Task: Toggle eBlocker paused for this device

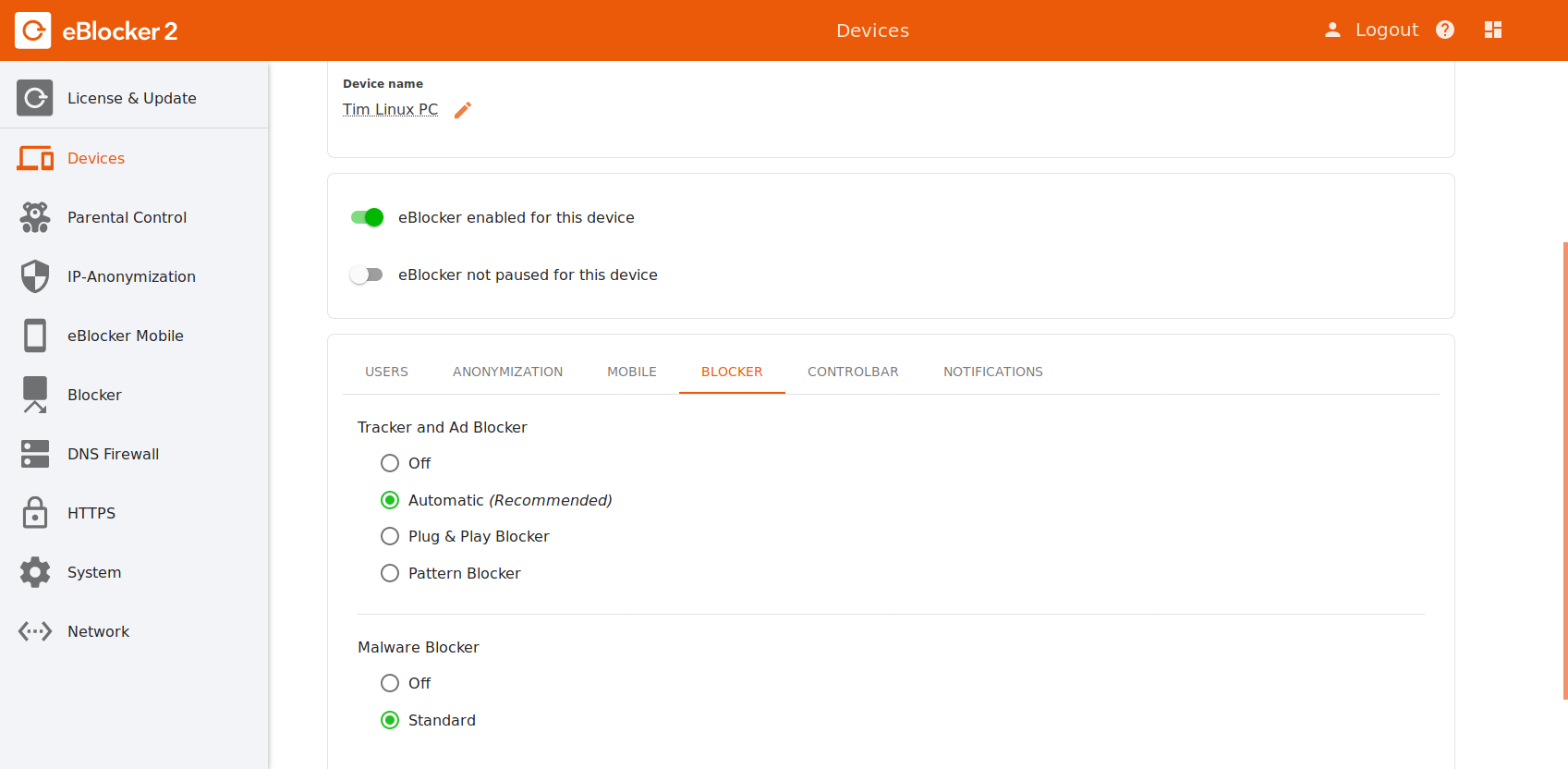Action: coord(366,275)
